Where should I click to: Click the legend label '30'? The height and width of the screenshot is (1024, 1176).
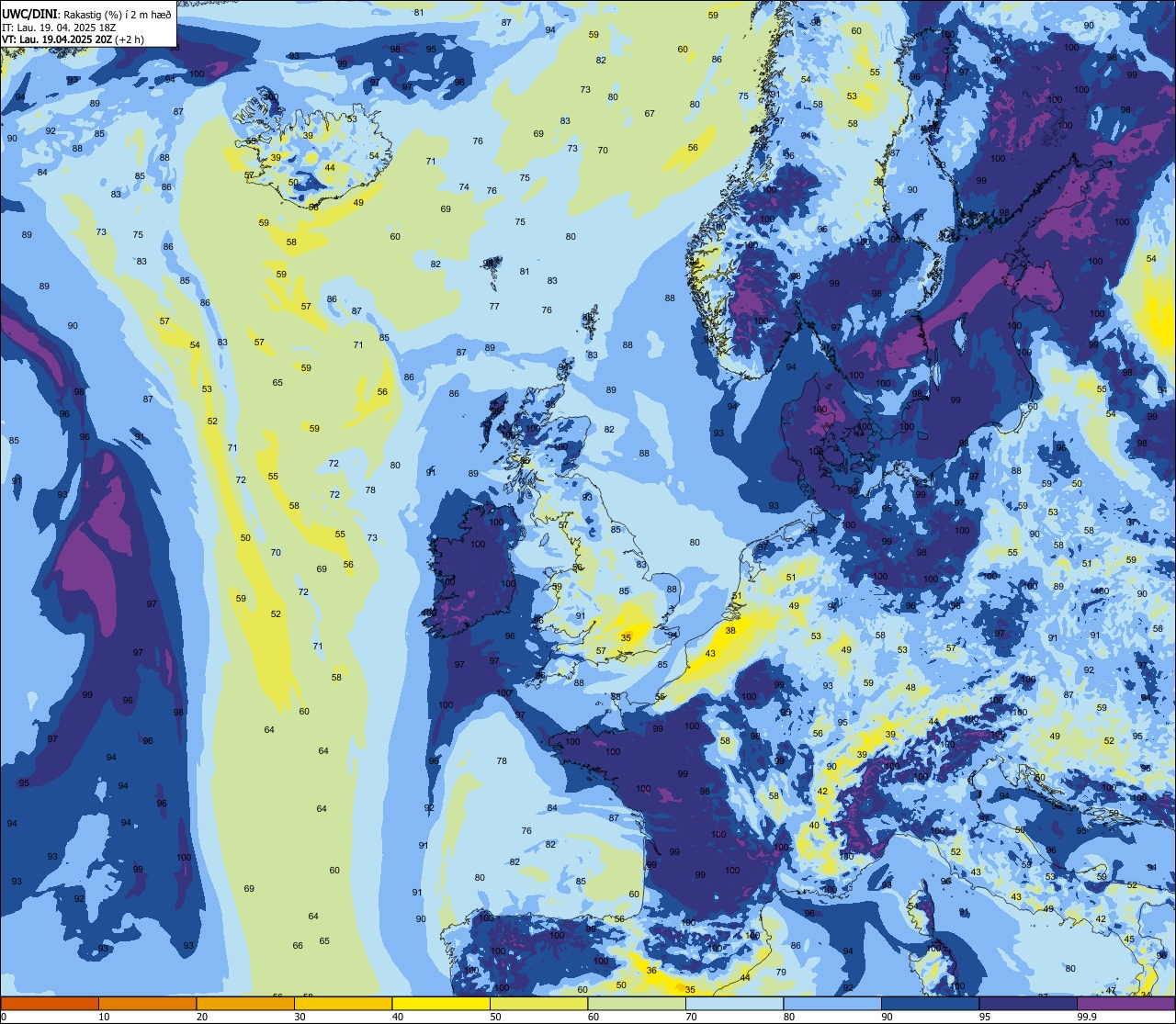pyautogui.click(x=300, y=1017)
